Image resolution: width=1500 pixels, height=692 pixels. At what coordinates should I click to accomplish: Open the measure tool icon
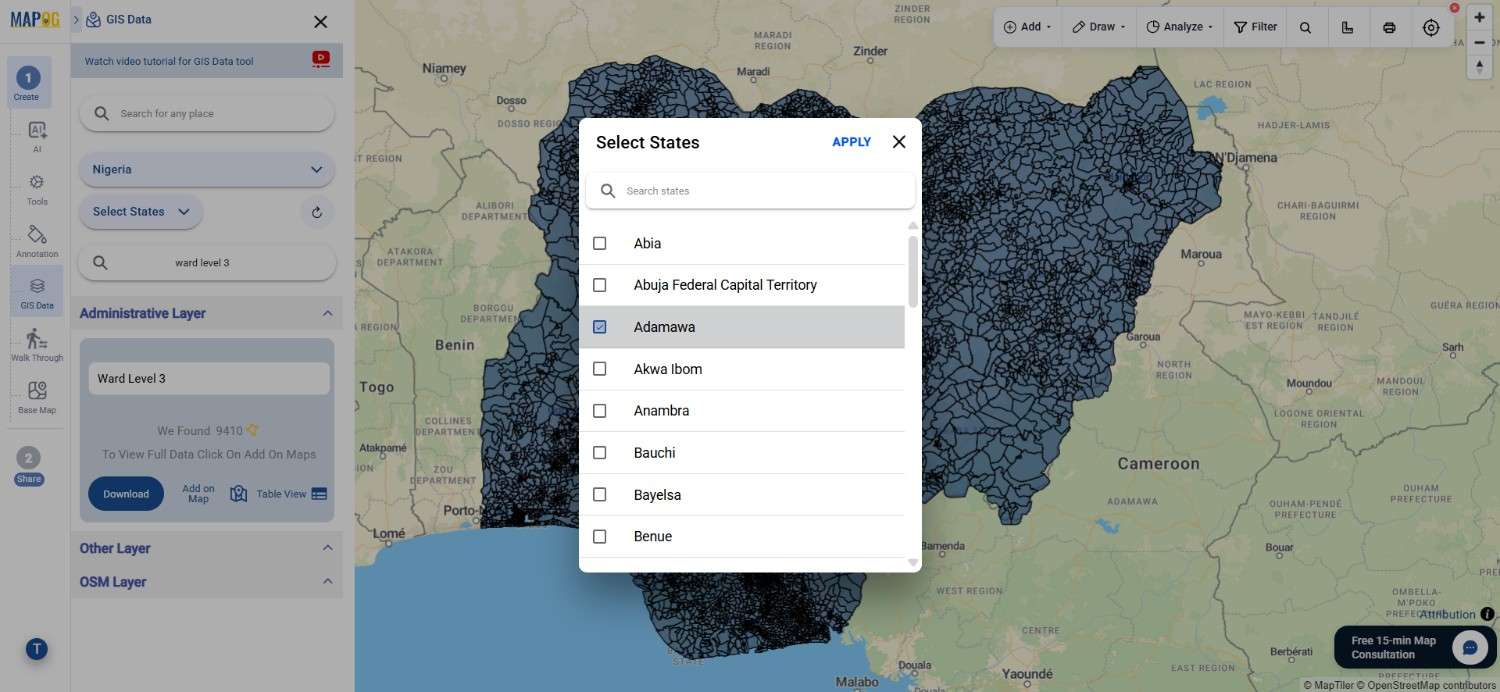pyautogui.click(x=1347, y=28)
